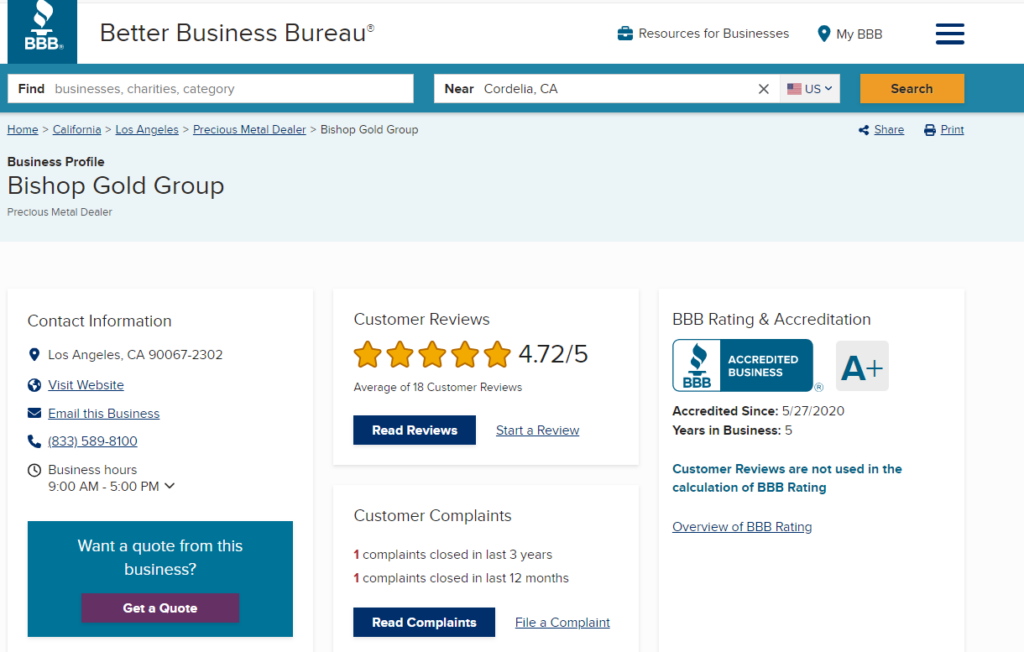This screenshot has width=1024, height=652.
Task: Click the clock icon beside Business hours
Action: 35,470
